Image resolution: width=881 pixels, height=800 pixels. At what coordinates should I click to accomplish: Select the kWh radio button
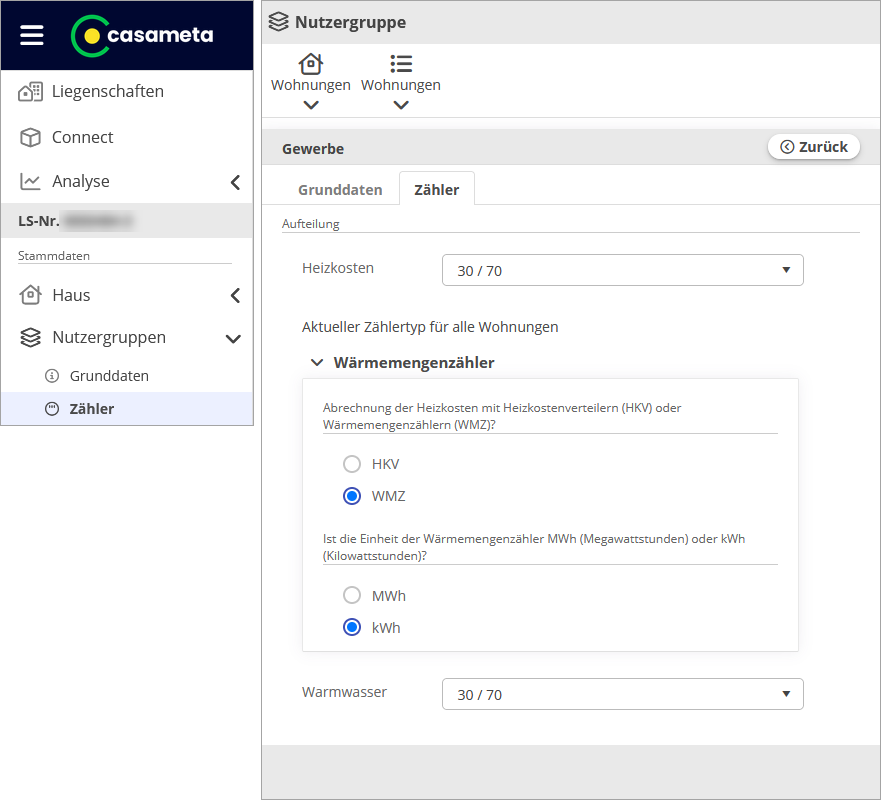click(x=352, y=628)
